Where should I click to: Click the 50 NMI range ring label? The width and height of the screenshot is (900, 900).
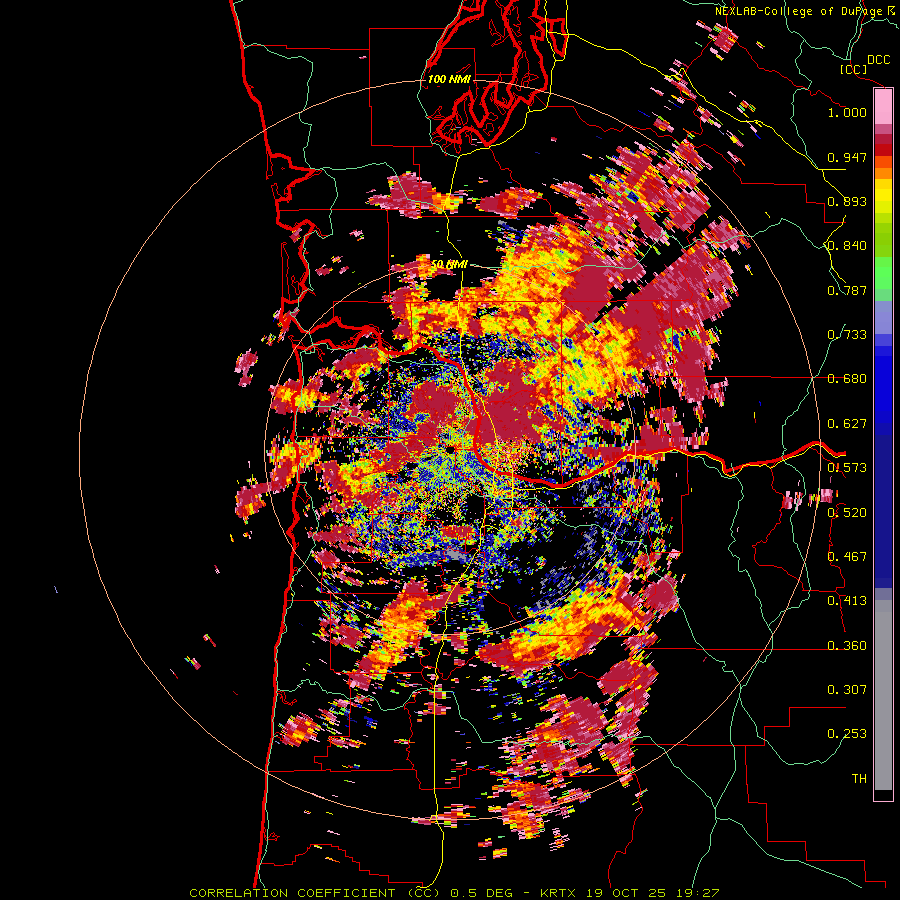[449, 265]
